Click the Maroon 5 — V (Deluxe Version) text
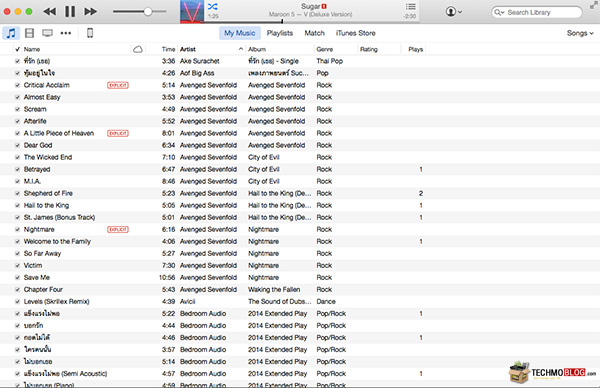 point(310,15)
